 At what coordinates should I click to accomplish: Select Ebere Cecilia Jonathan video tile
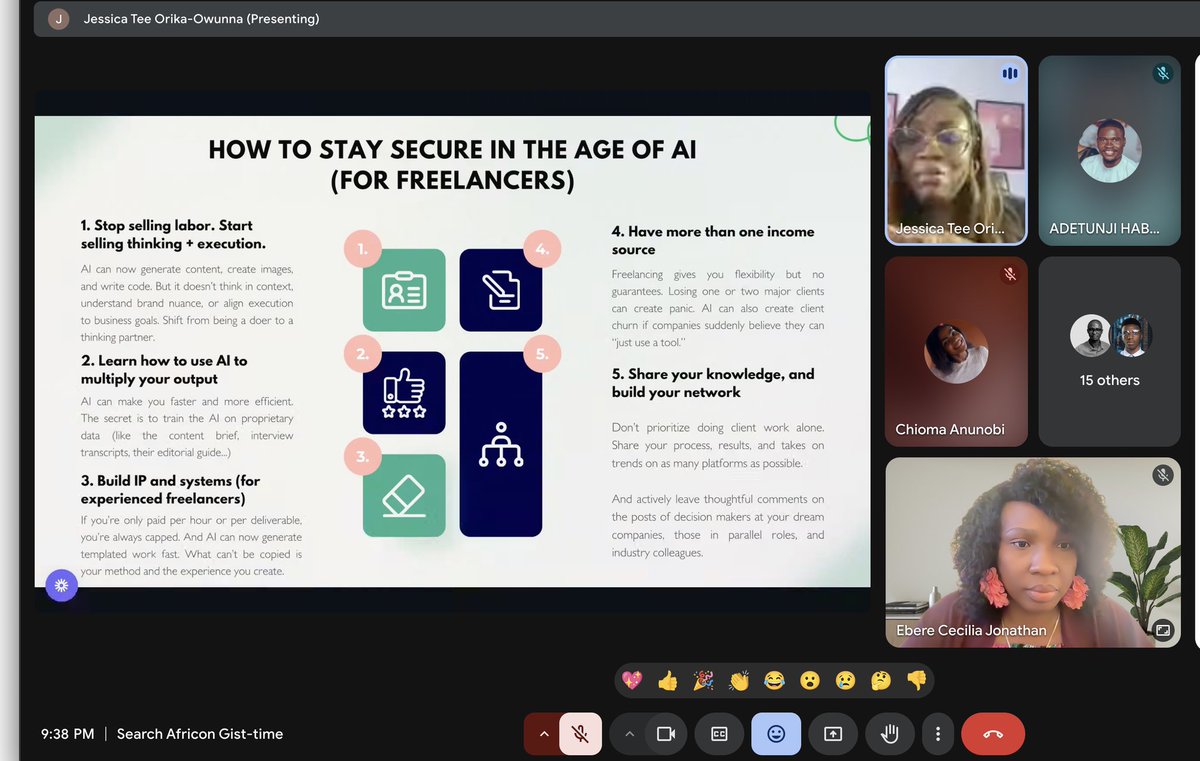[1033, 552]
